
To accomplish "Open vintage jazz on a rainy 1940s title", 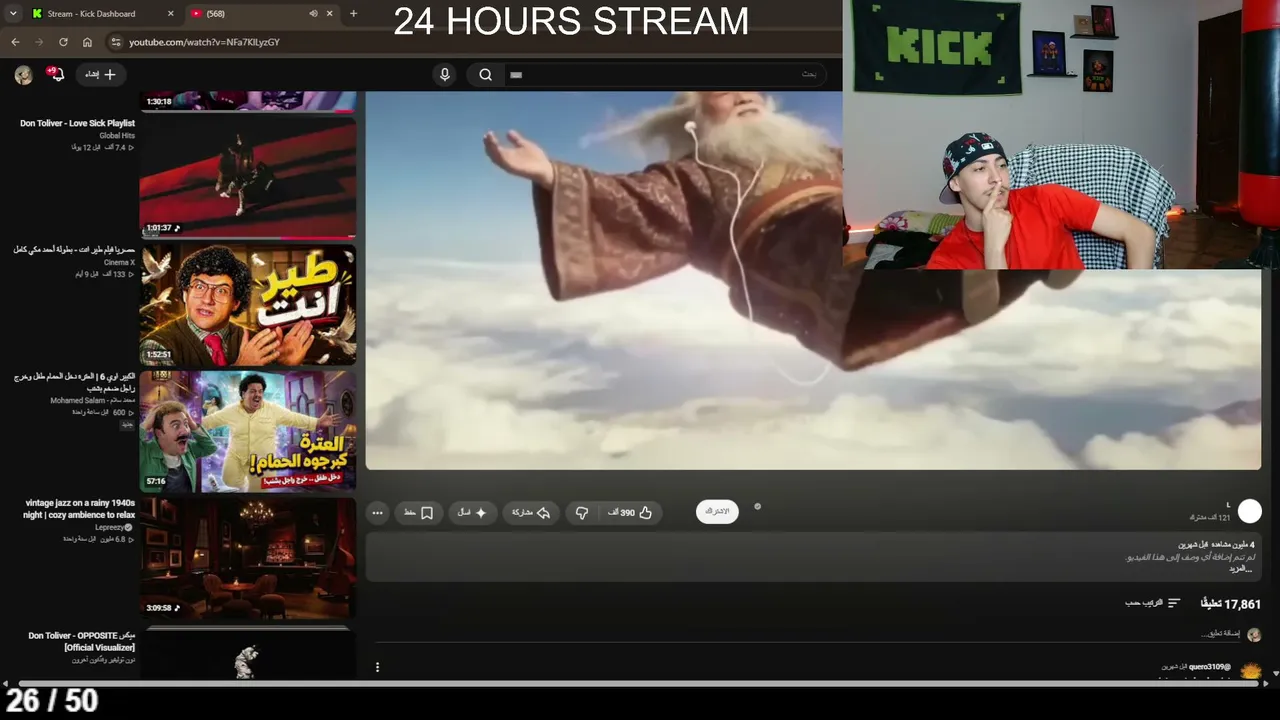I will coord(80,509).
